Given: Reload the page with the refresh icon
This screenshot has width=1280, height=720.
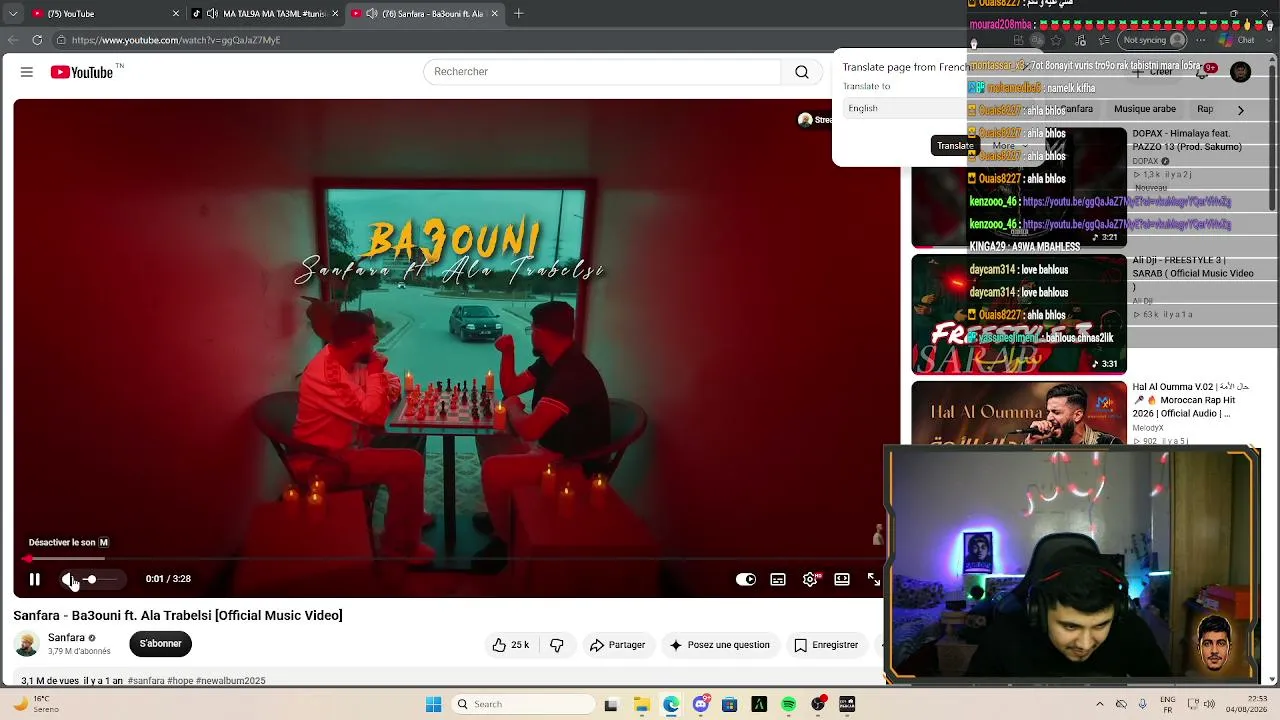Looking at the screenshot, I should [37, 40].
